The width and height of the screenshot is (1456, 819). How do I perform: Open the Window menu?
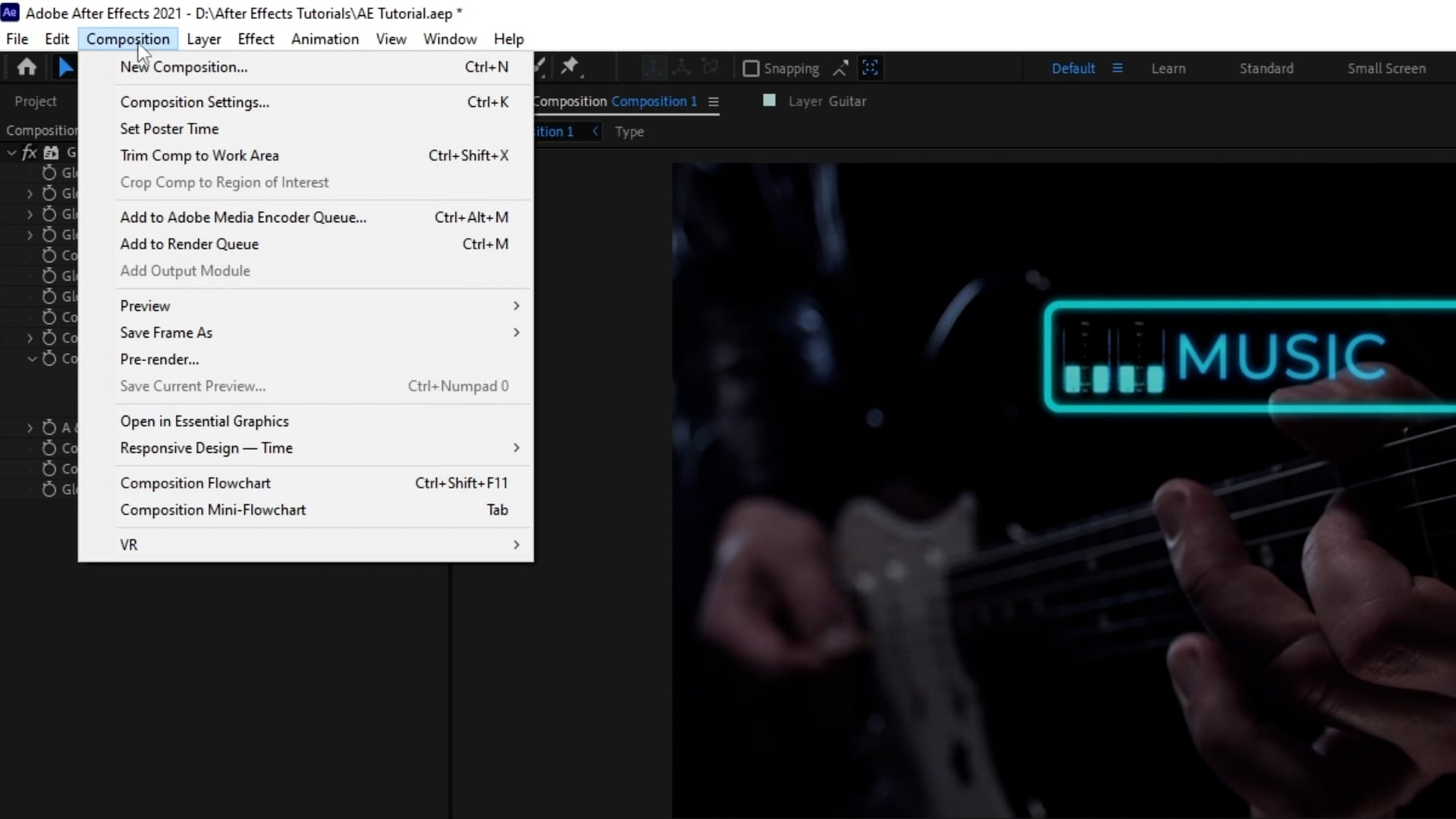[450, 39]
